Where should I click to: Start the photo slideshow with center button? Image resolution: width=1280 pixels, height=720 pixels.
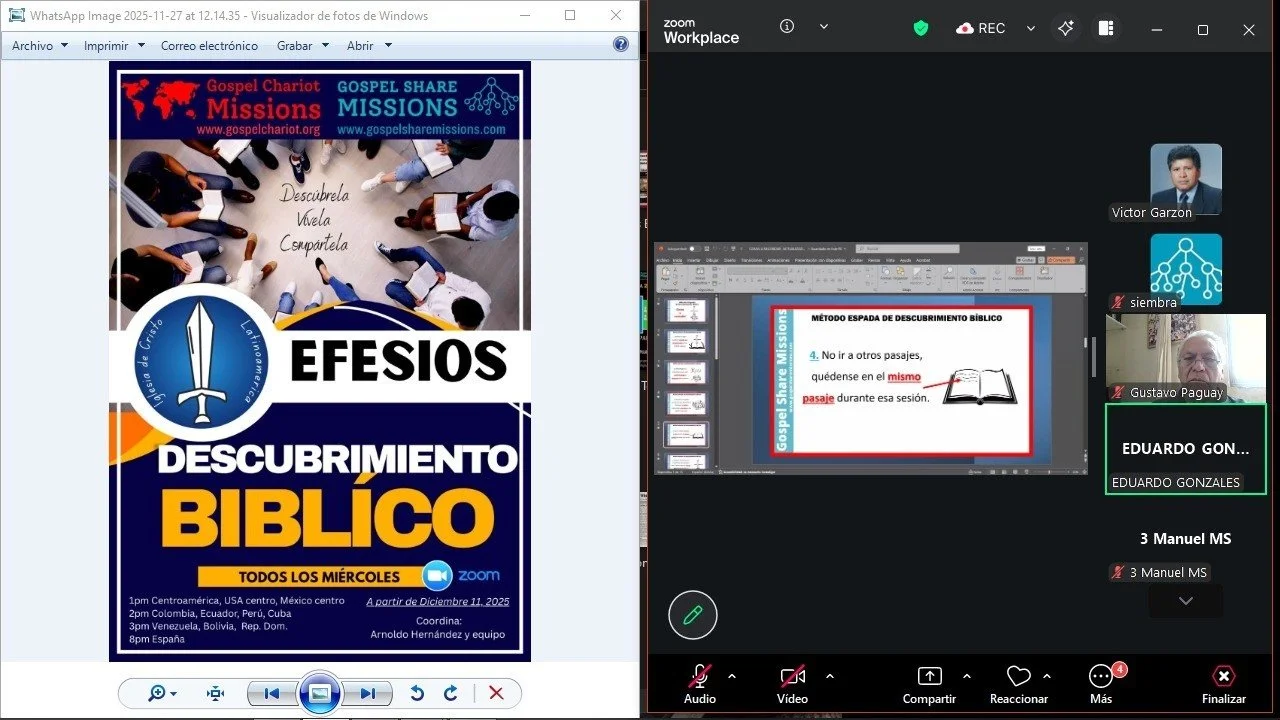coord(320,693)
